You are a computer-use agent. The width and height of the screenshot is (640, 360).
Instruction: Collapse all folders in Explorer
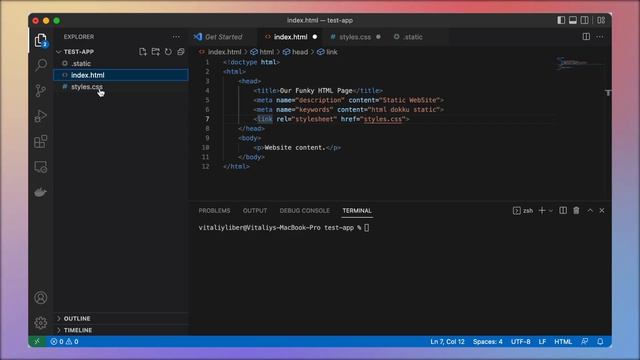pyautogui.click(x=181, y=52)
